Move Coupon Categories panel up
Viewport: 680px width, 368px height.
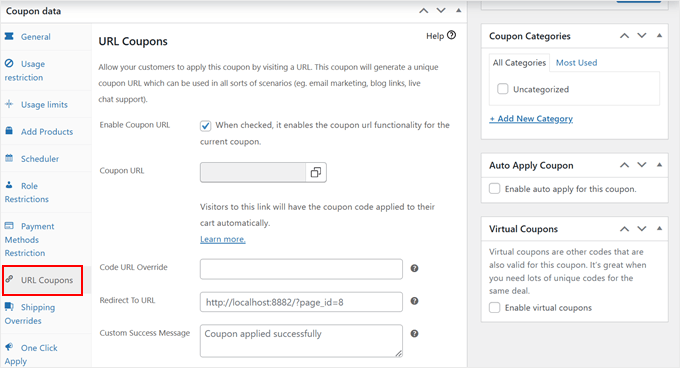[x=624, y=36]
